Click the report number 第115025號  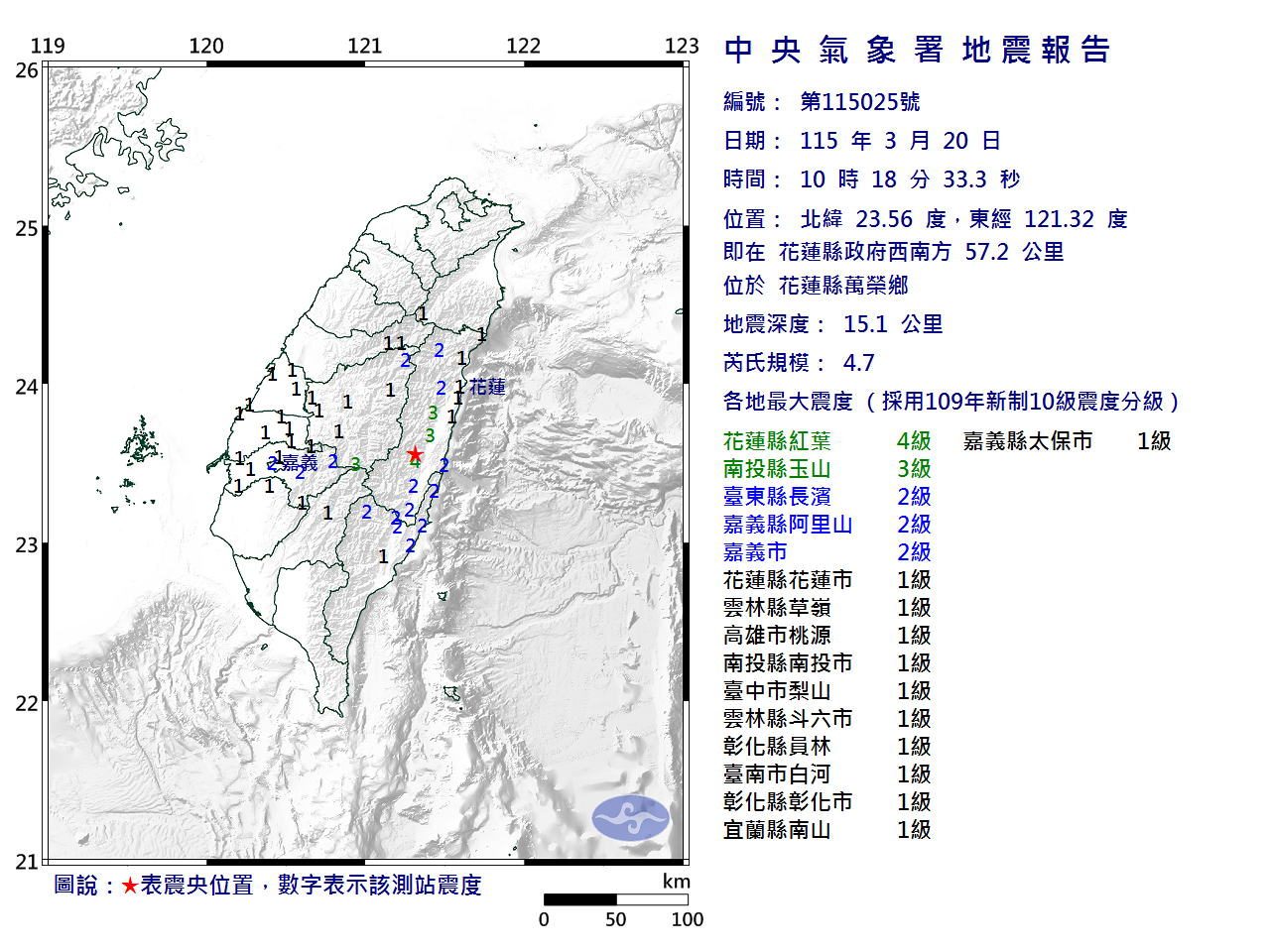point(859,102)
